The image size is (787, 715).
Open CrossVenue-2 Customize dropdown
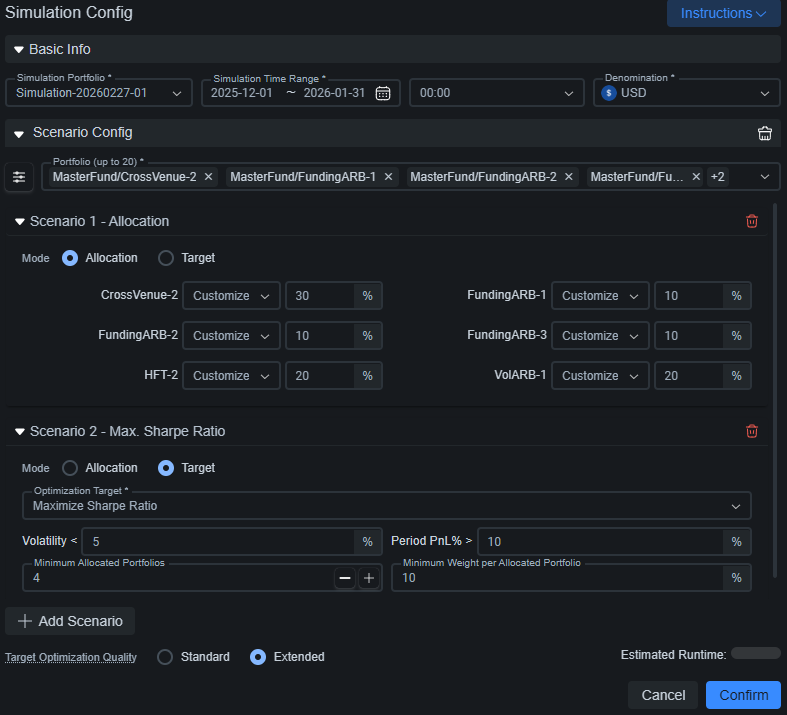coord(231,296)
